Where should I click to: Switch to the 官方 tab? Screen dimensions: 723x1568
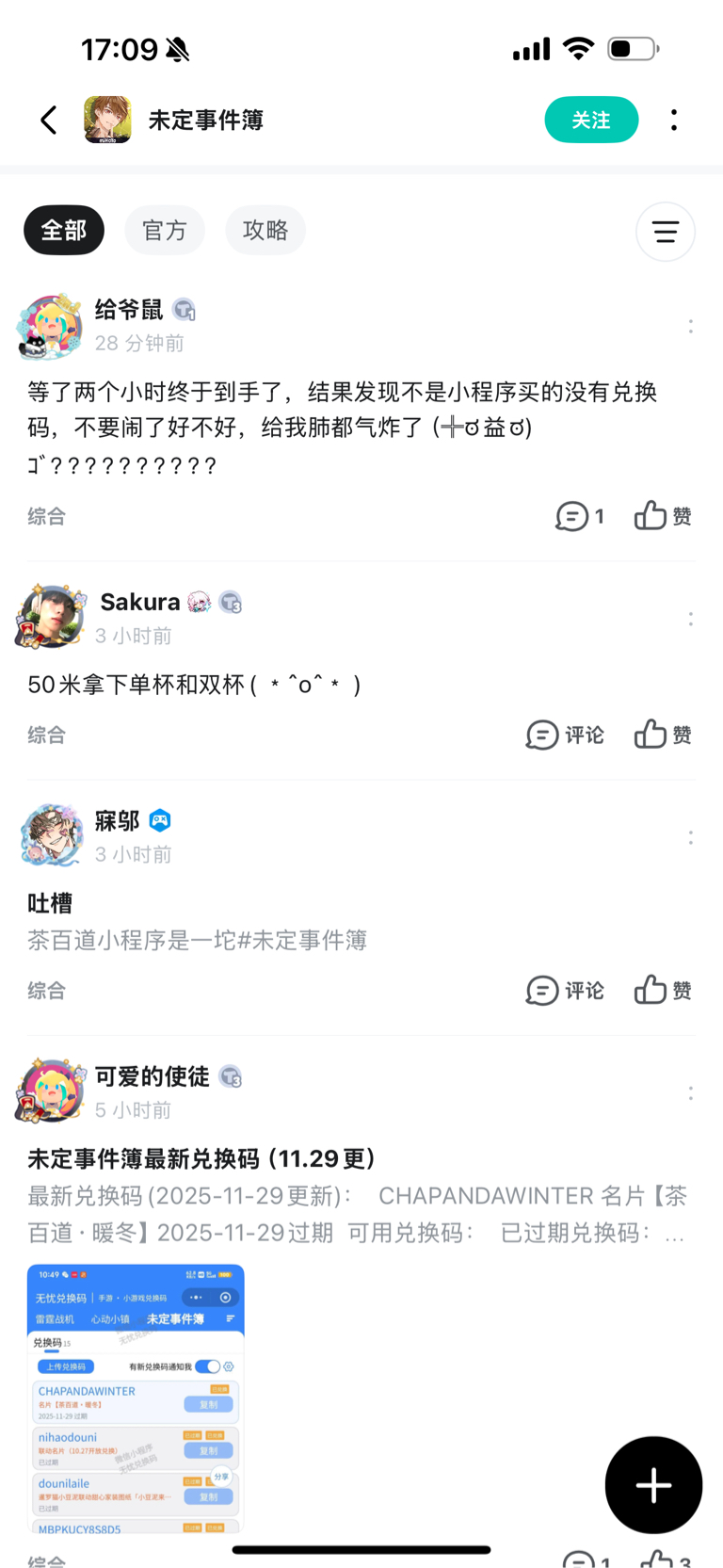(x=165, y=230)
